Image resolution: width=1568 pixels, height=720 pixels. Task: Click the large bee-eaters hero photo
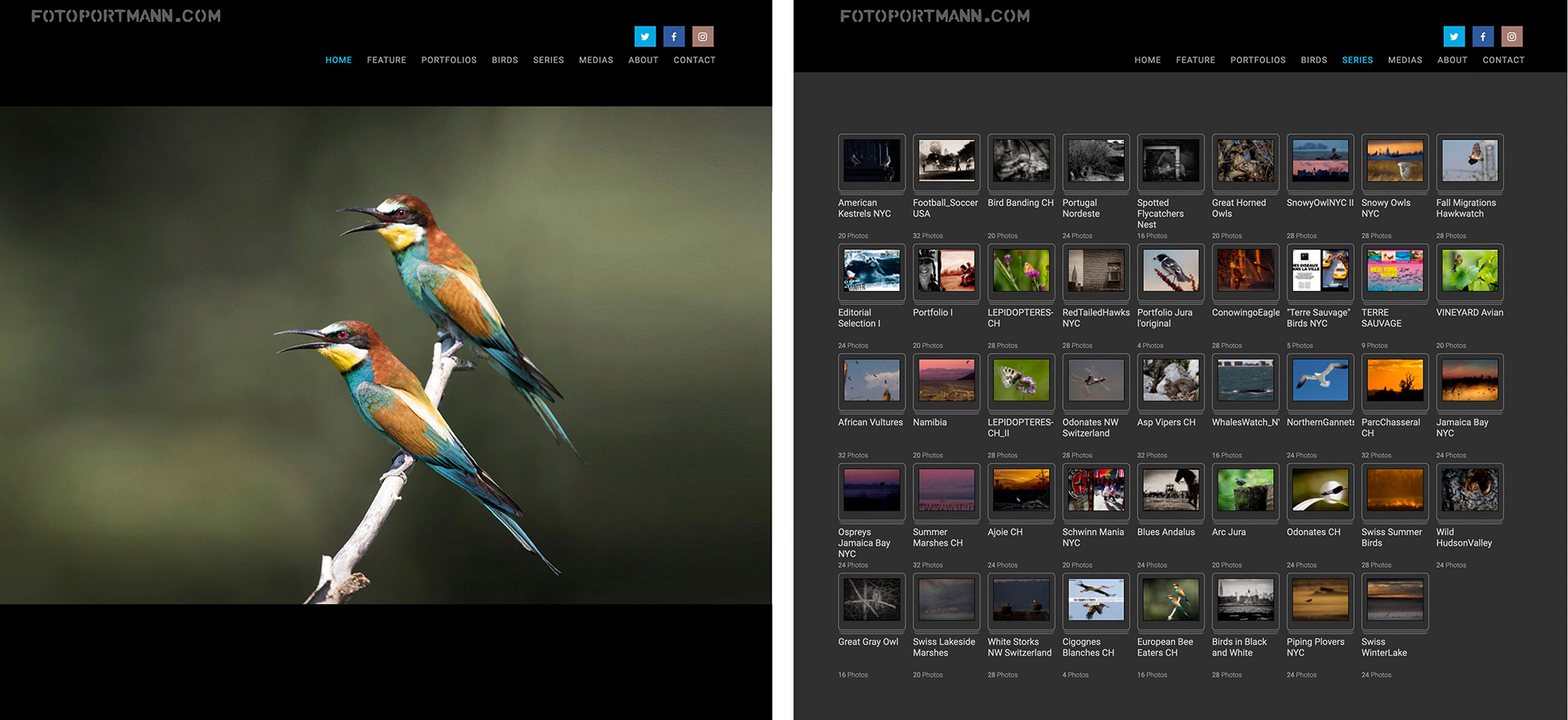(386, 355)
